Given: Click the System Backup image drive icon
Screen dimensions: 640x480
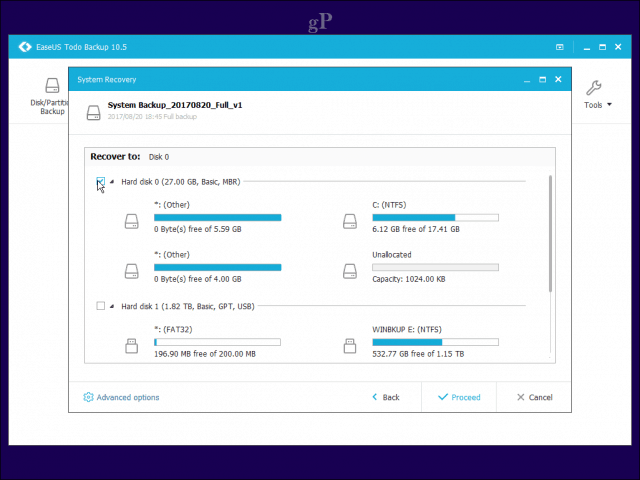Looking at the screenshot, I should point(93,113).
